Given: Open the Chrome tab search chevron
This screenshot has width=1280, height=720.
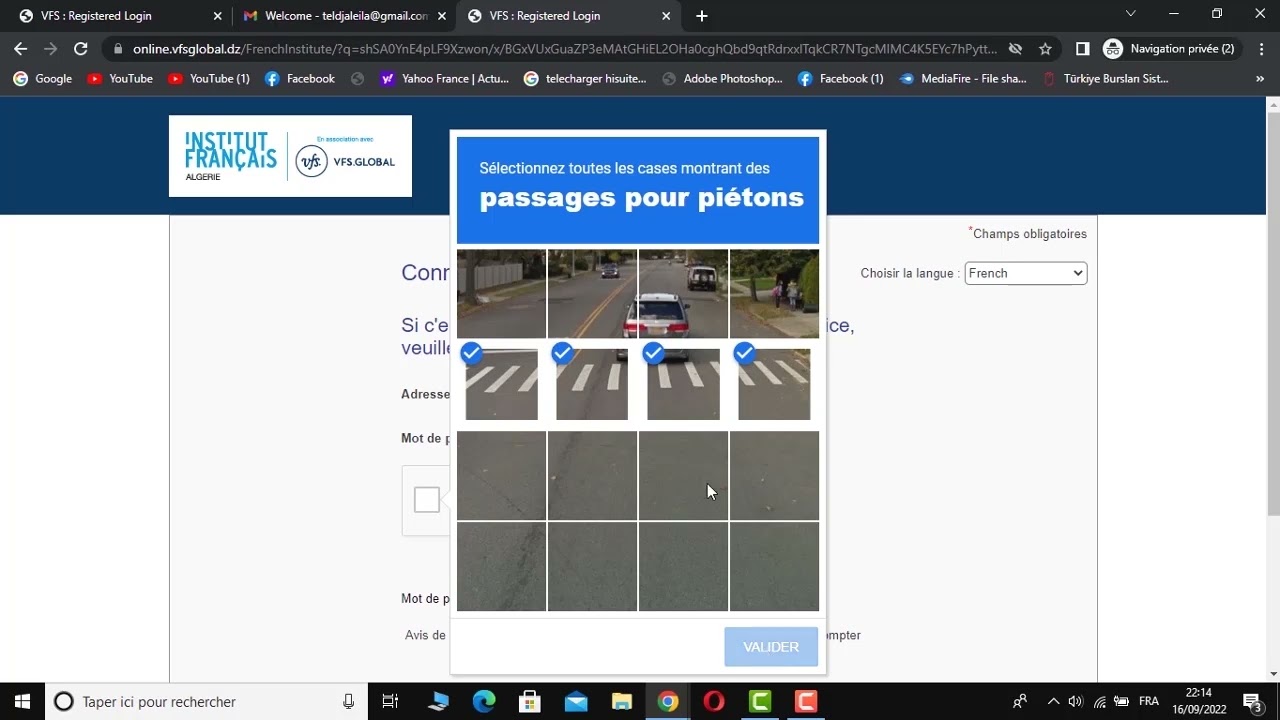Looking at the screenshot, I should [1131, 14].
